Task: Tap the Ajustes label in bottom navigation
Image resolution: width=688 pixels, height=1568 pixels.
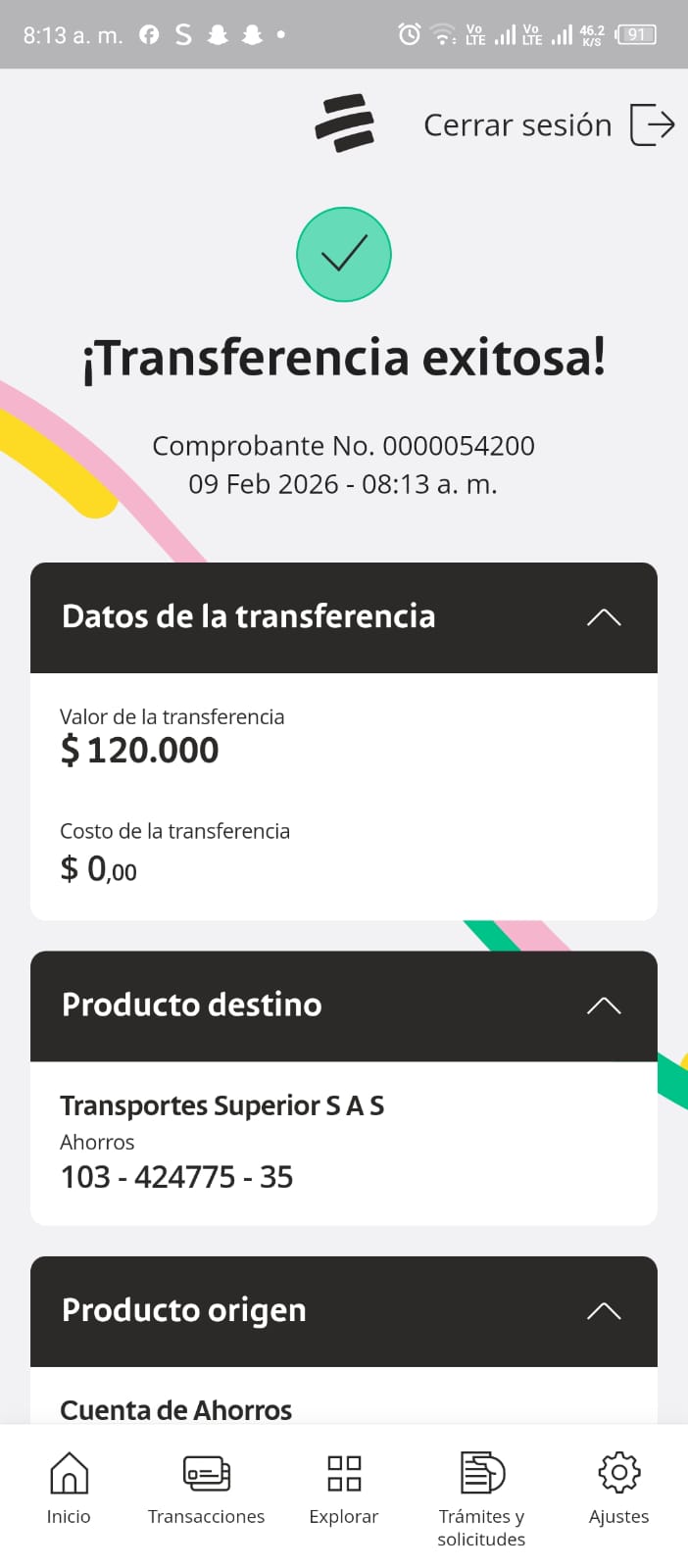Action: click(x=618, y=1516)
